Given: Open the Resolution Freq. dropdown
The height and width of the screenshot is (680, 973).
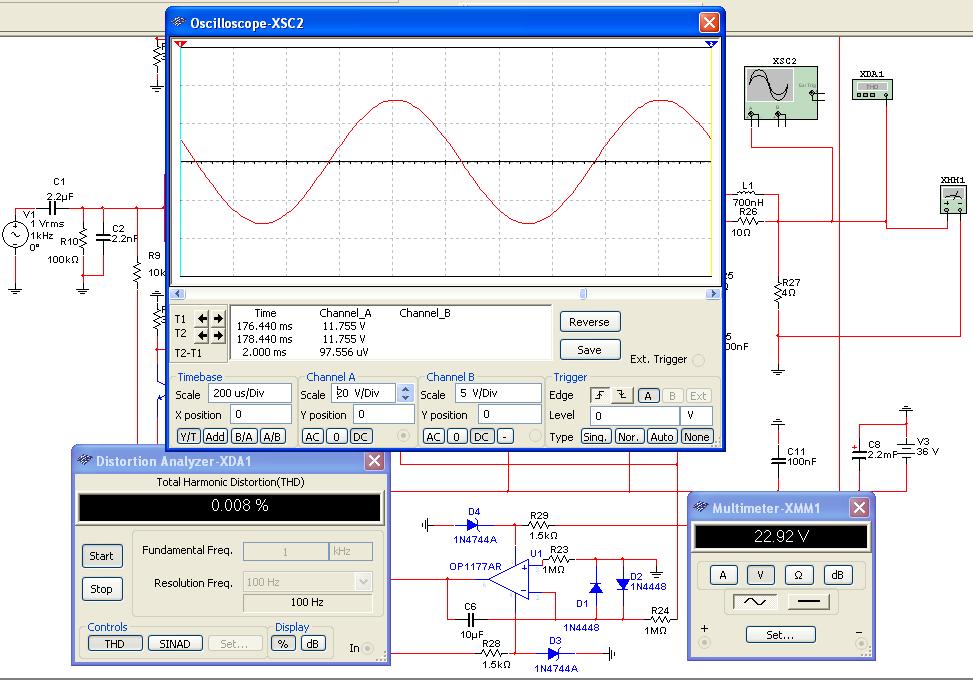Looking at the screenshot, I should 363,581.
